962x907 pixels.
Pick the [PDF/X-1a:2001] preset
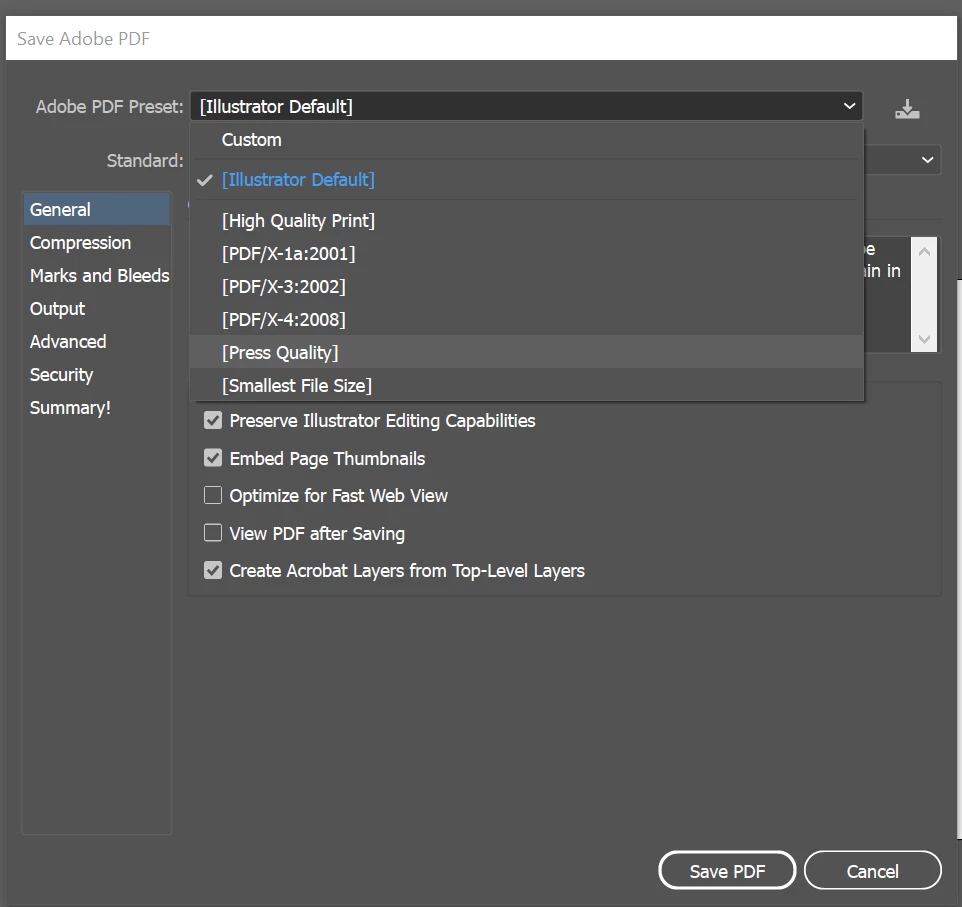pos(526,253)
